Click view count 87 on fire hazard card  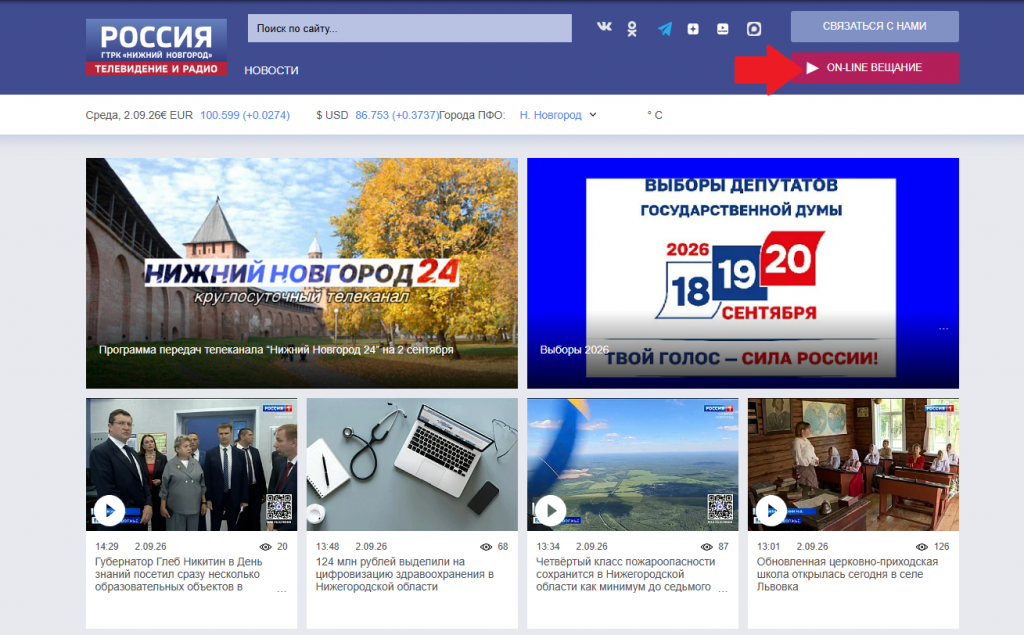pyautogui.click(x=723, y=546)
